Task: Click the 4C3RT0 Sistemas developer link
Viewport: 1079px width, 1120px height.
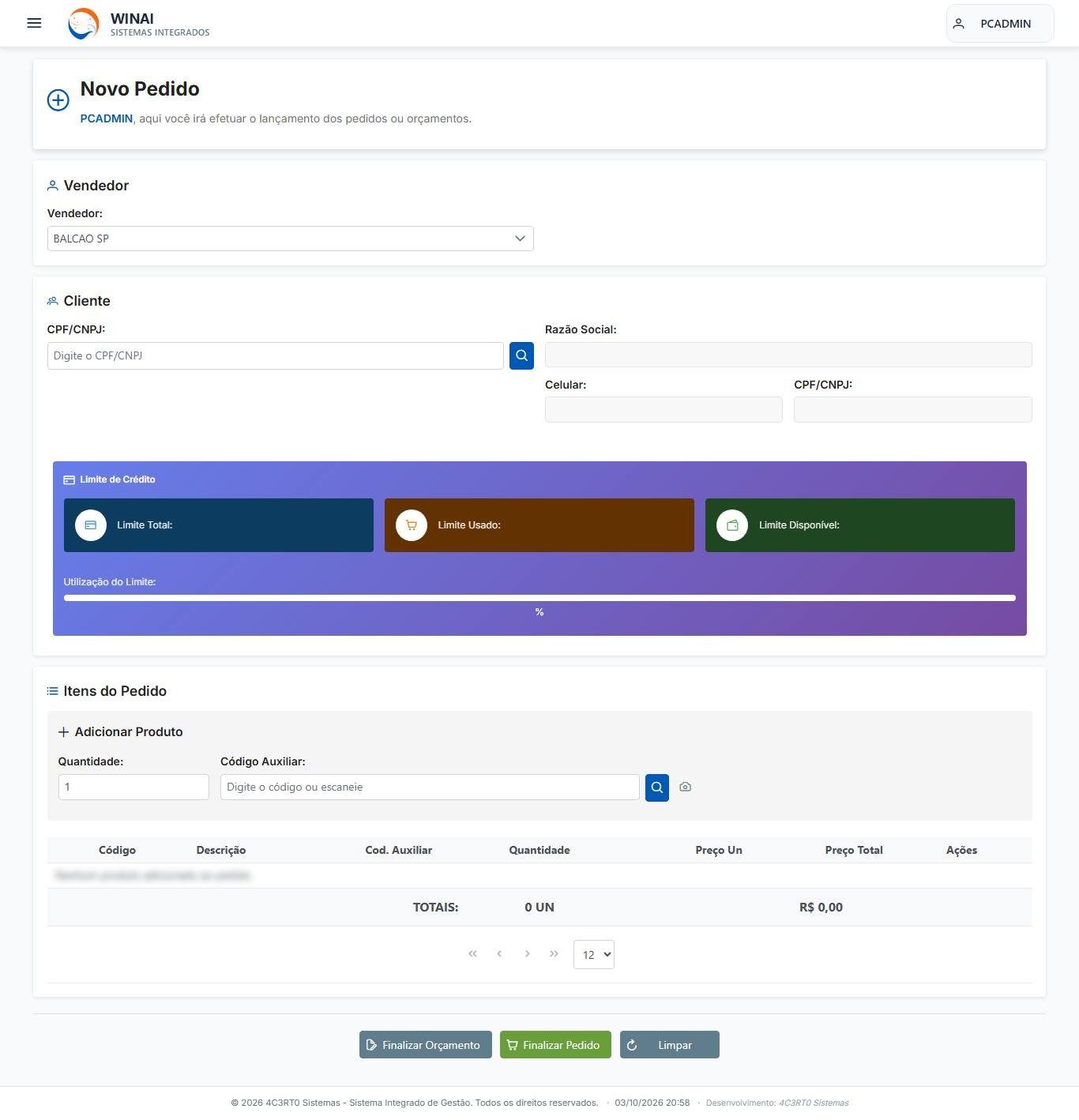Action: click(814, 1103)
